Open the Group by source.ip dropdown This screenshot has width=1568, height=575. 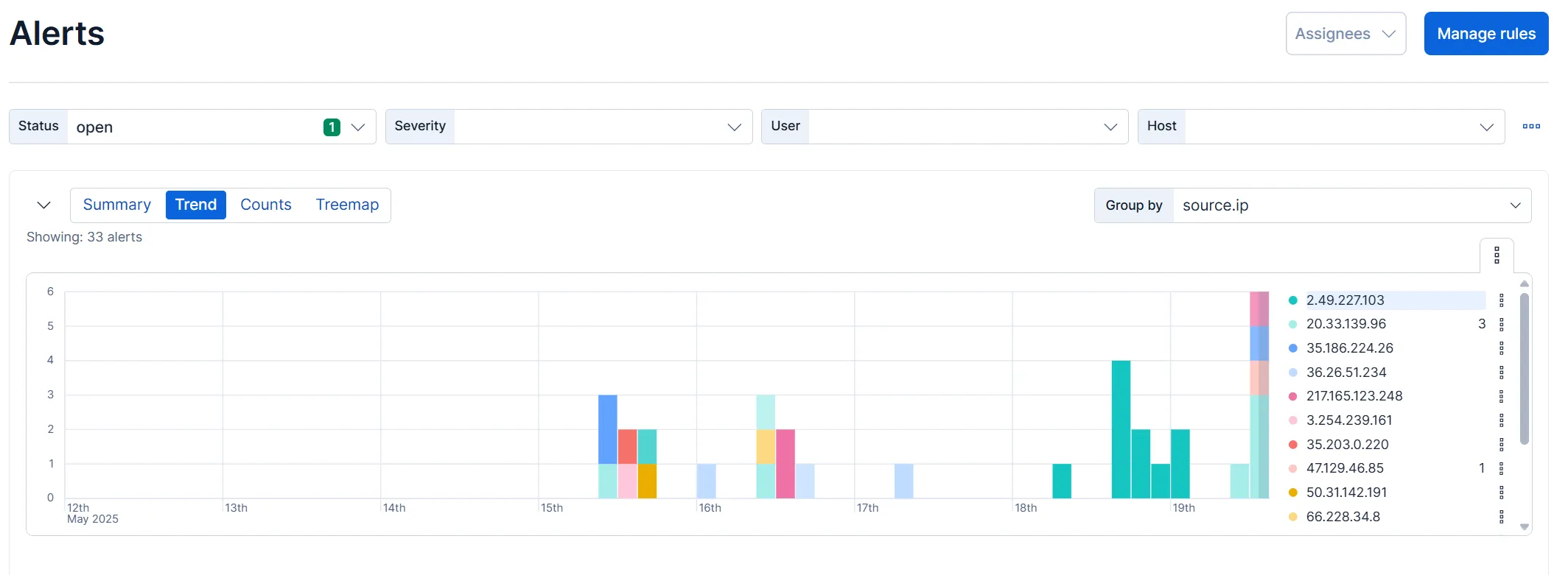pyautogui.click(x=1313, y=205)
